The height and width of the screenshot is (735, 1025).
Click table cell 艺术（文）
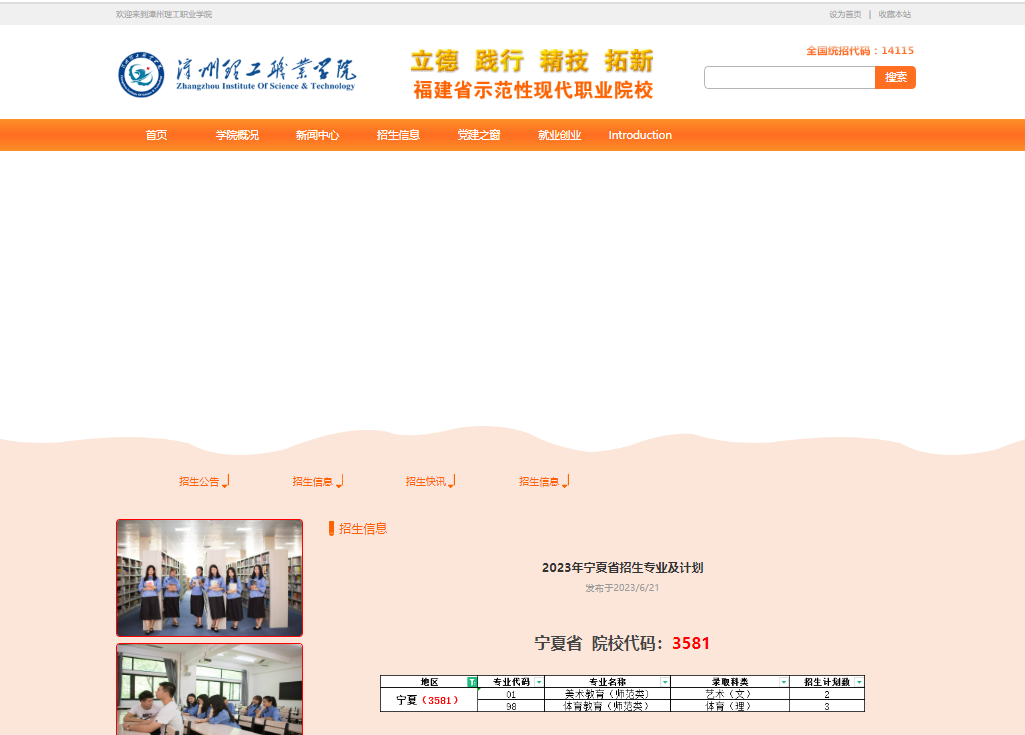730,694
